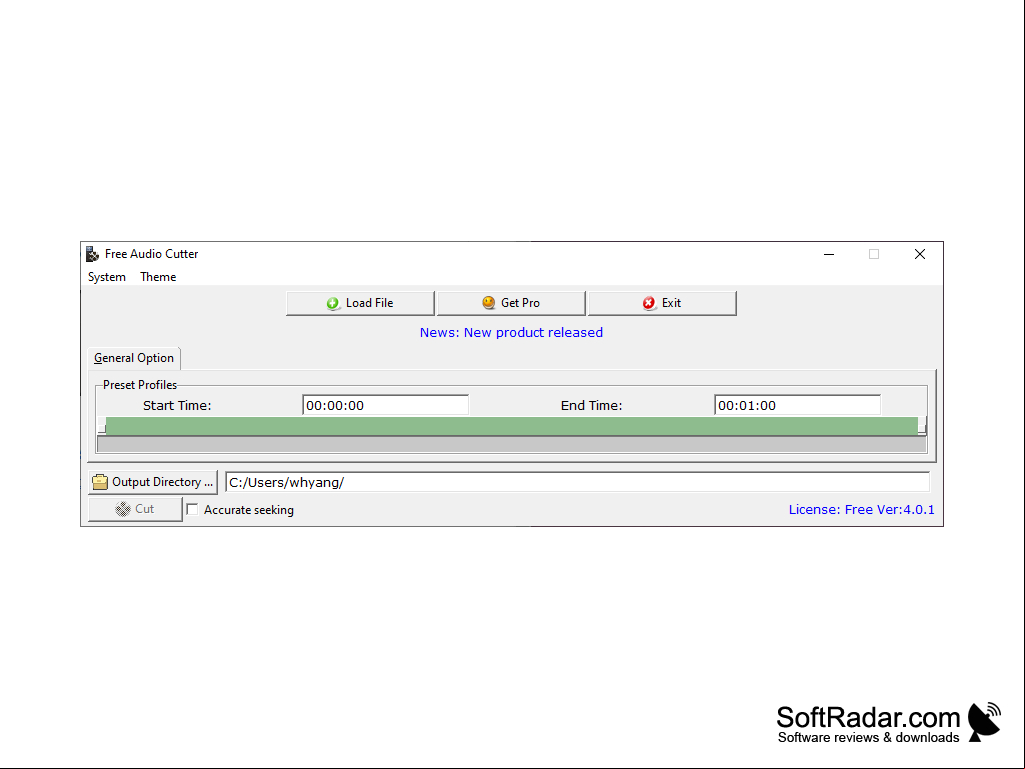Click the right handle of the range slider
Image resolution: width=1025 pixels, height=769 pixels.
[922, 426]
